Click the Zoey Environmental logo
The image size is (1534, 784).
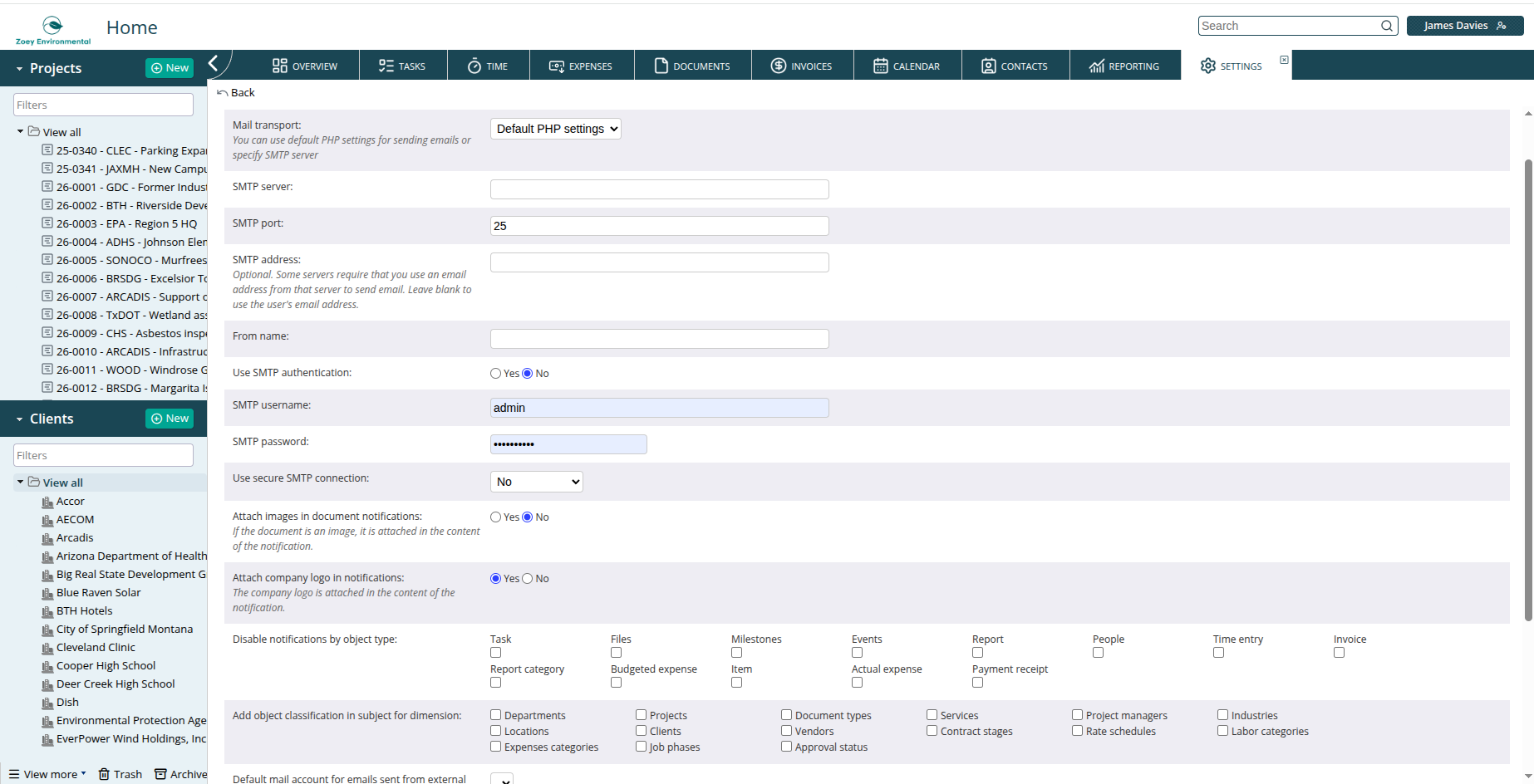coord(52,30)
